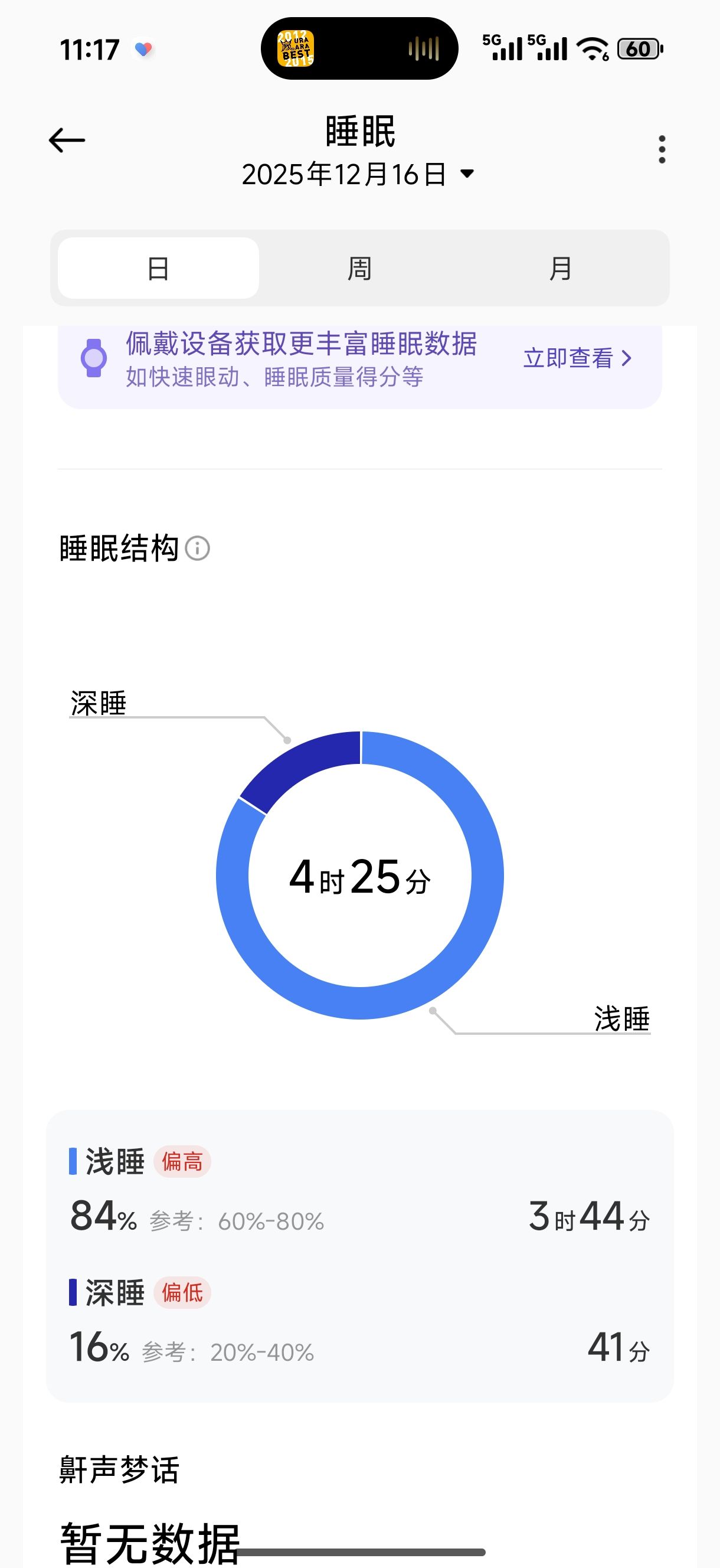This screenshot has height=1568, width=720.
Task: Tap the 浅睡 chart label
Action: [621, 1019]
